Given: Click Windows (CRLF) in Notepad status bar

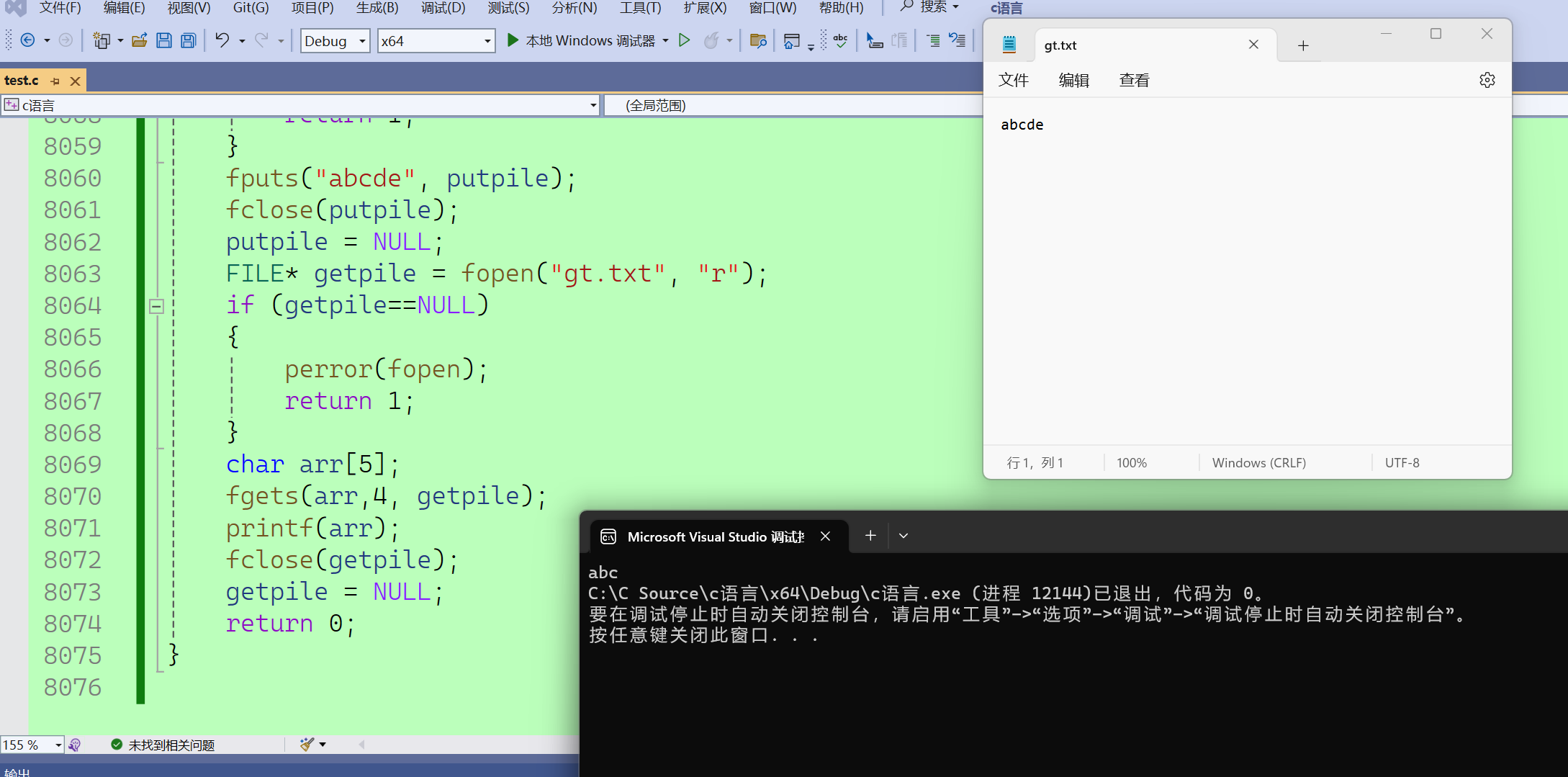Looking at the screenshot, I should (x=1259, y=462).
